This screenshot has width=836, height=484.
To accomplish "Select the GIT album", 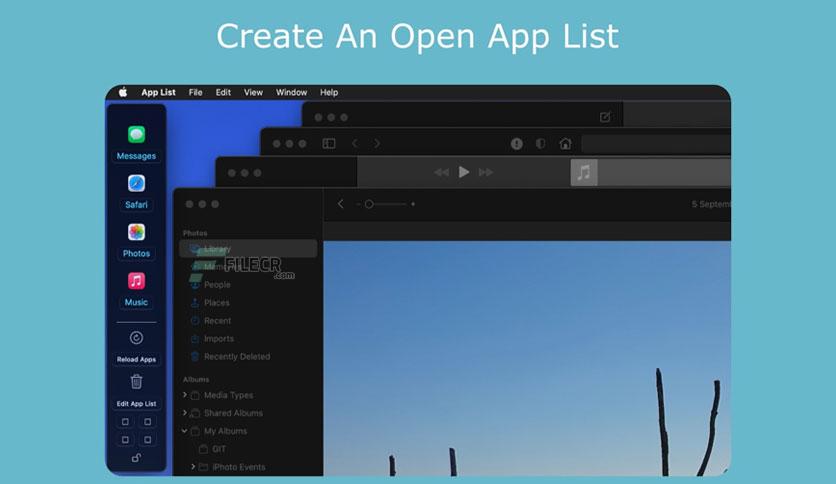I will tap(219, 449).
